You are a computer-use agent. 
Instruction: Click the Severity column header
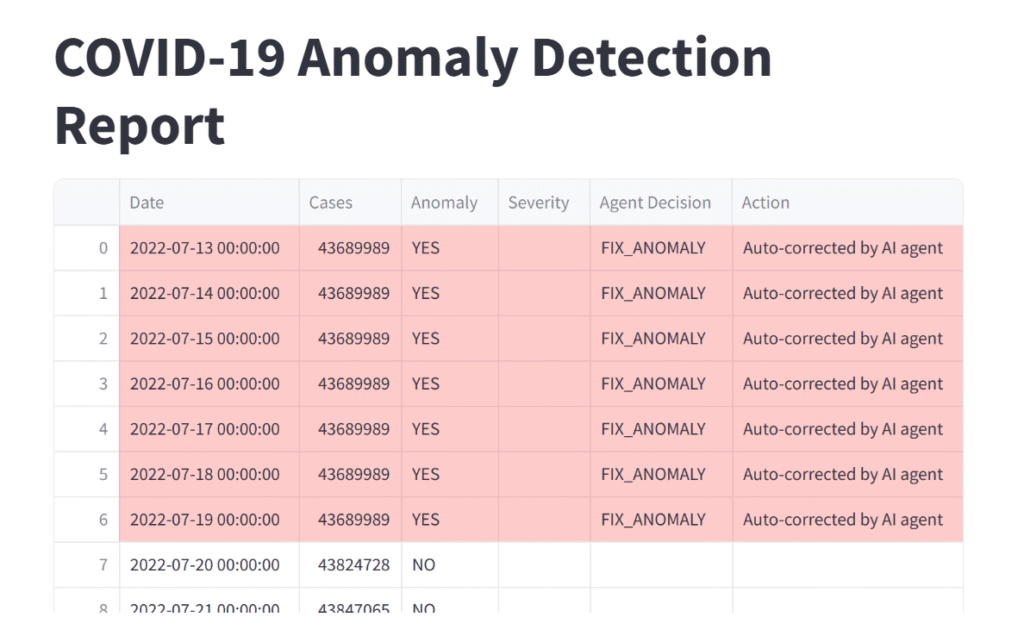point(543,203)
